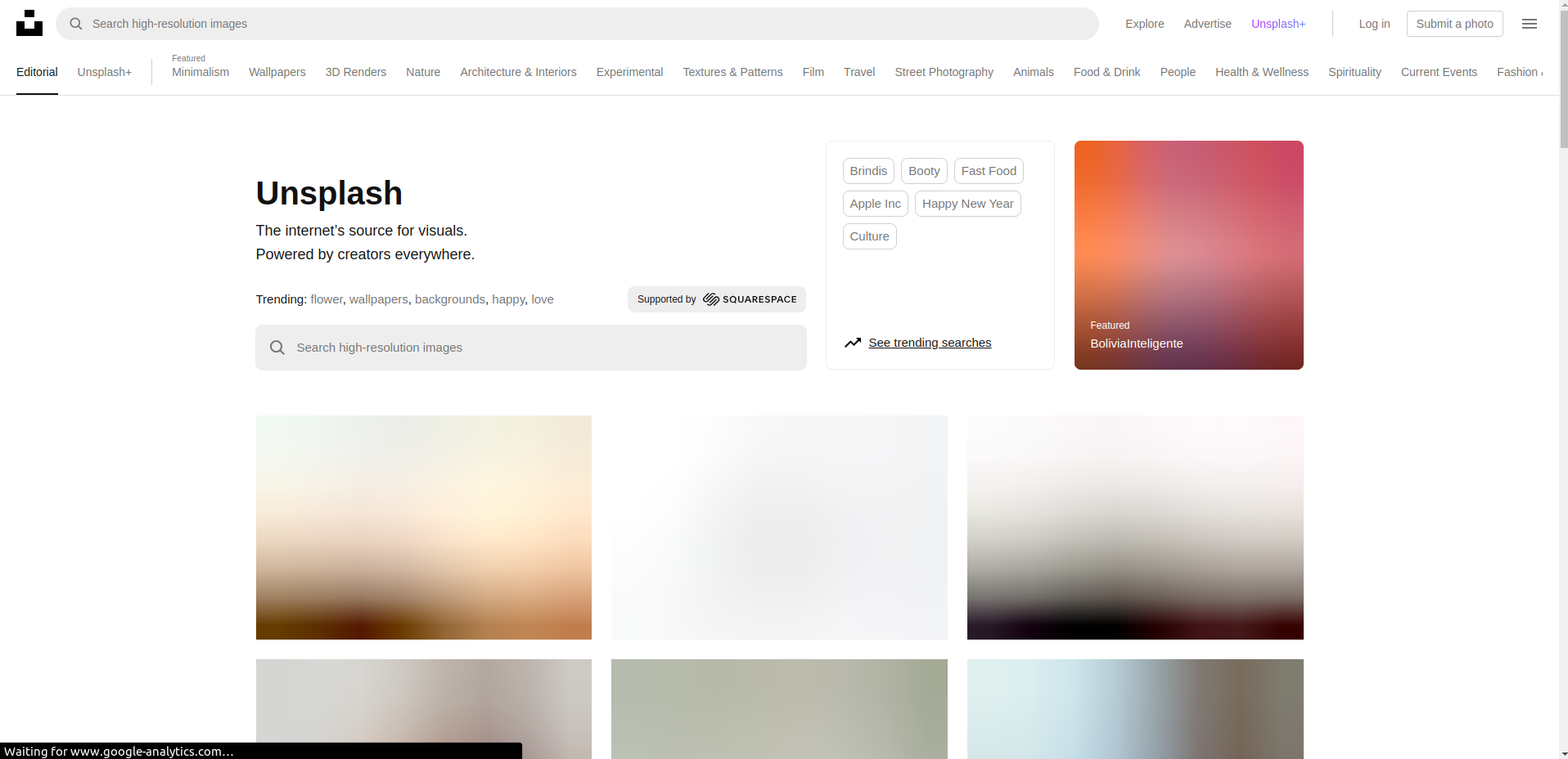Select the Brindis trending search tag
This screenshot has width=1568, height=759.
868,171
